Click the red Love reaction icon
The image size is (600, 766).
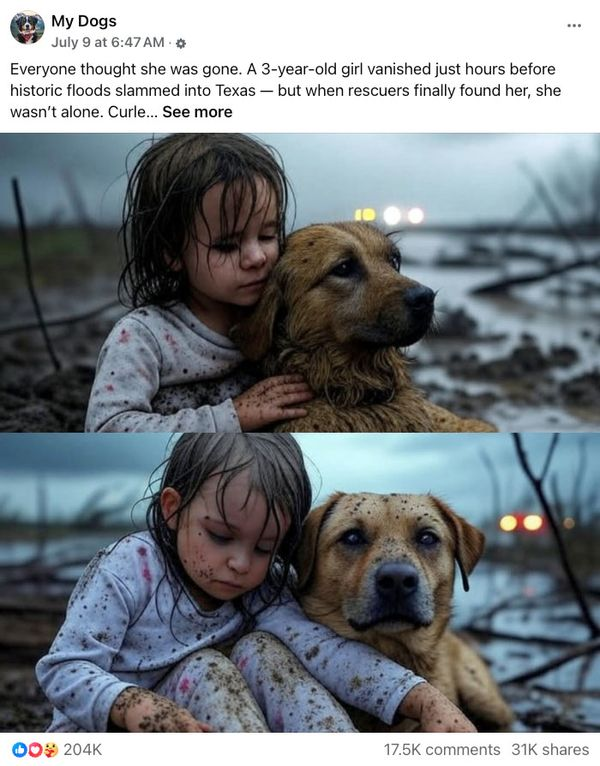(35, 749)
